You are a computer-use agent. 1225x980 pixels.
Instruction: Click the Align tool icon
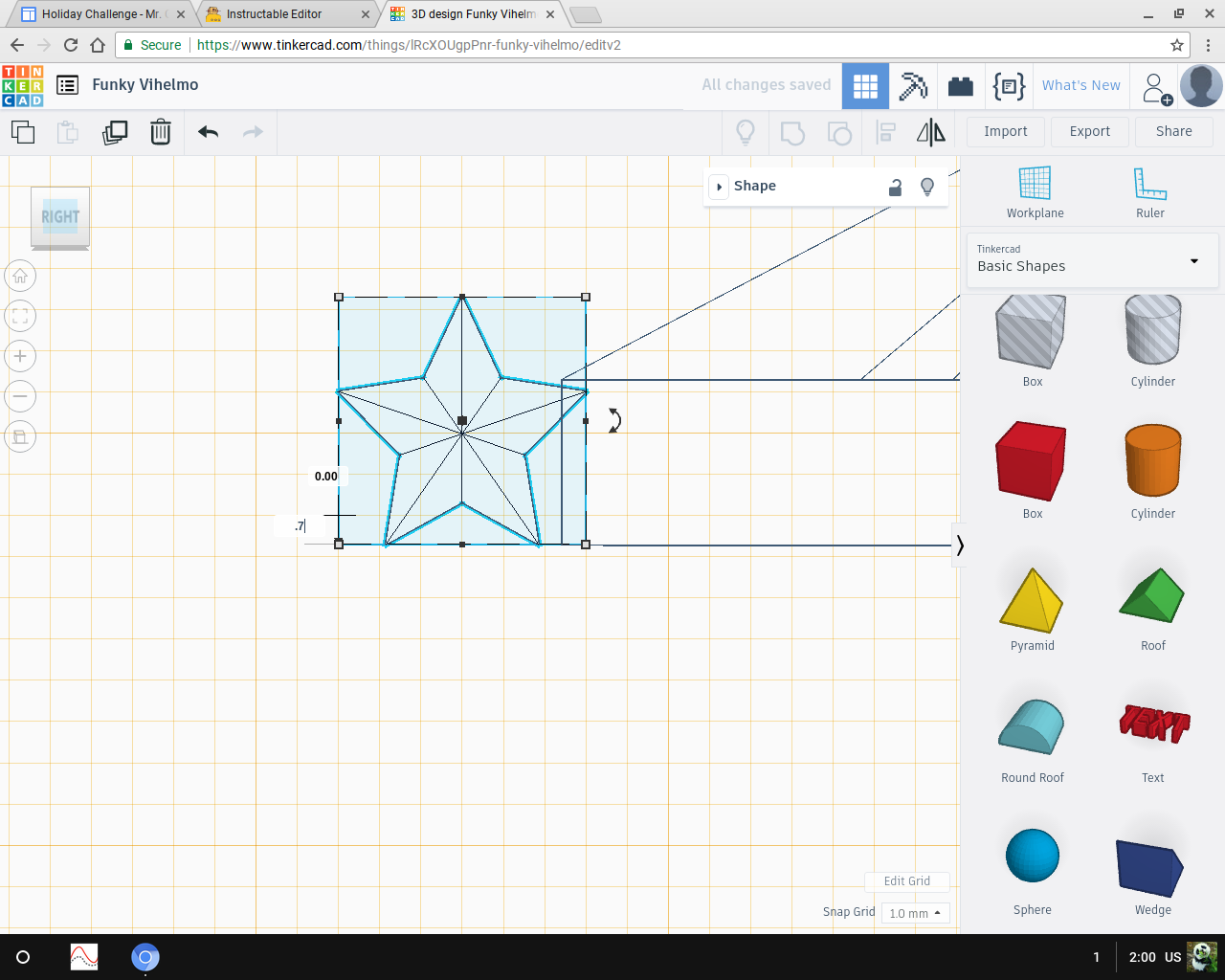tap(886, 132)
